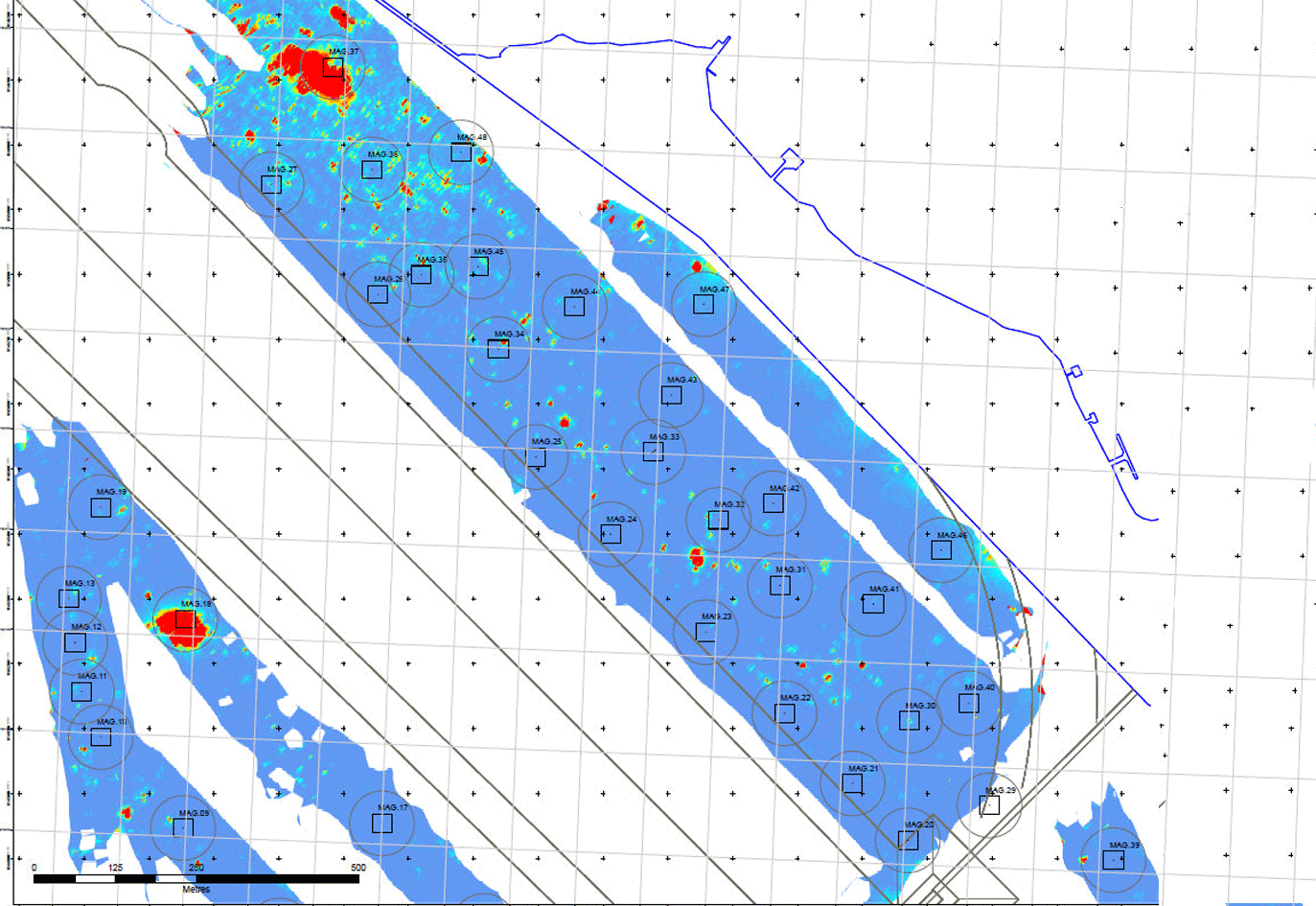The image size is (1316, 906).
Task: Click the MAG.26 square marker
Action: pos(378,293)
